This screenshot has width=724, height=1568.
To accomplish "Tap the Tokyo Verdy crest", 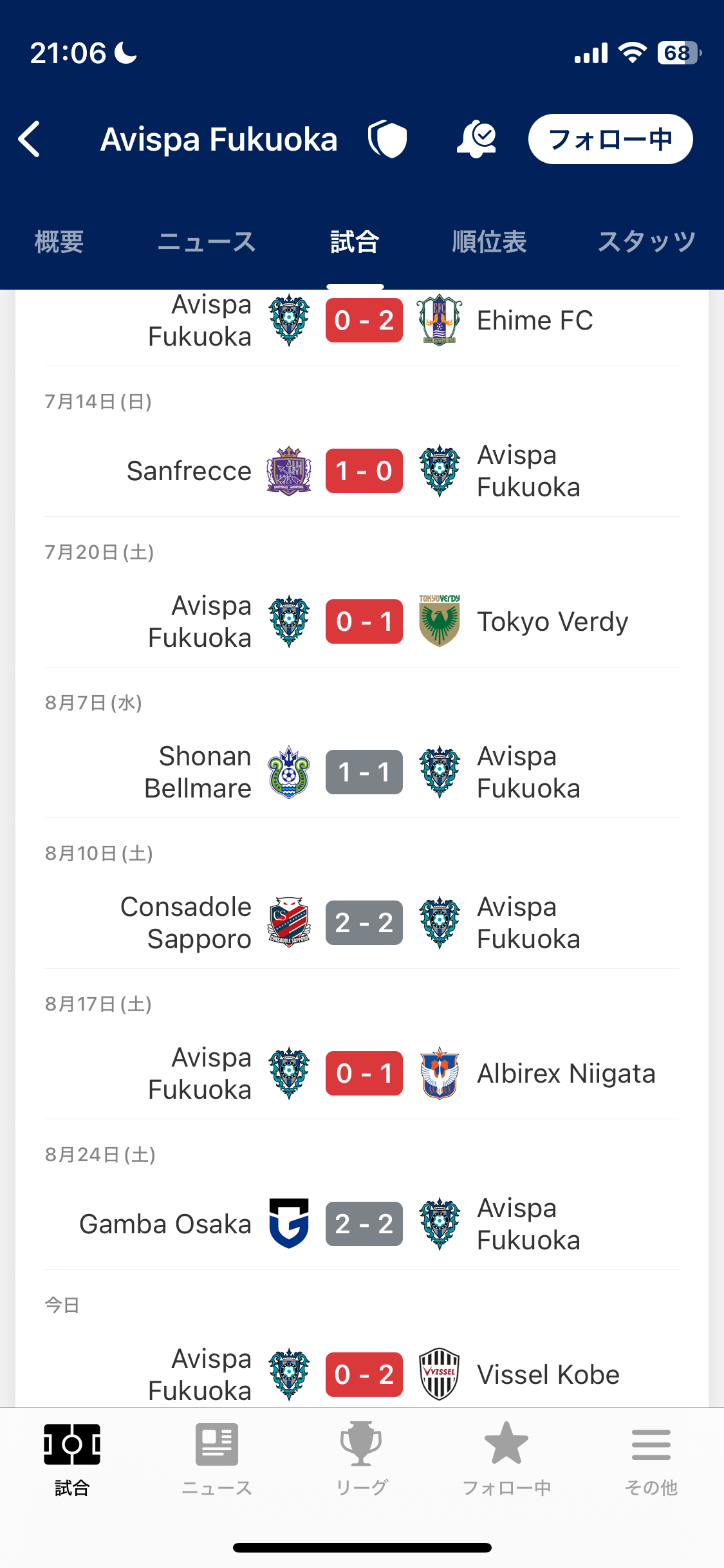I will click(440, 621).
